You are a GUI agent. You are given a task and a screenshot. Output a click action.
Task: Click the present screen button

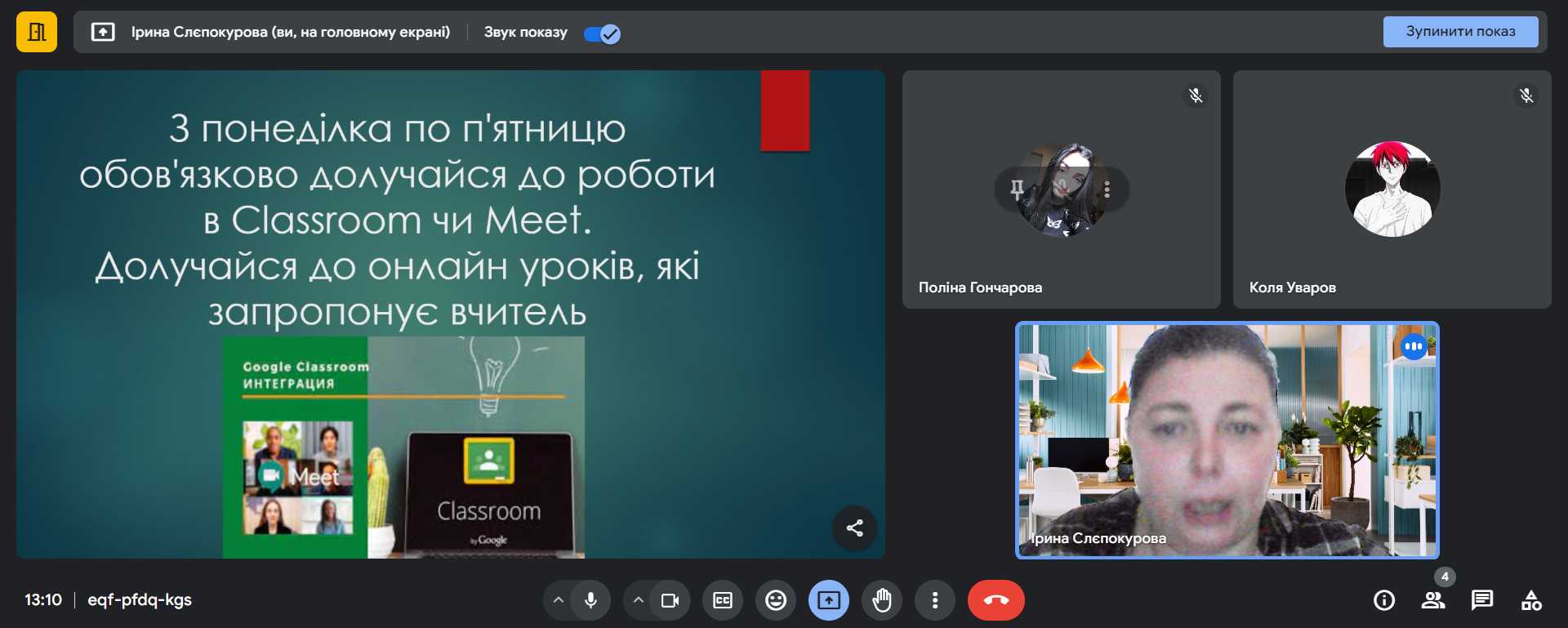(x=829, y=601)
